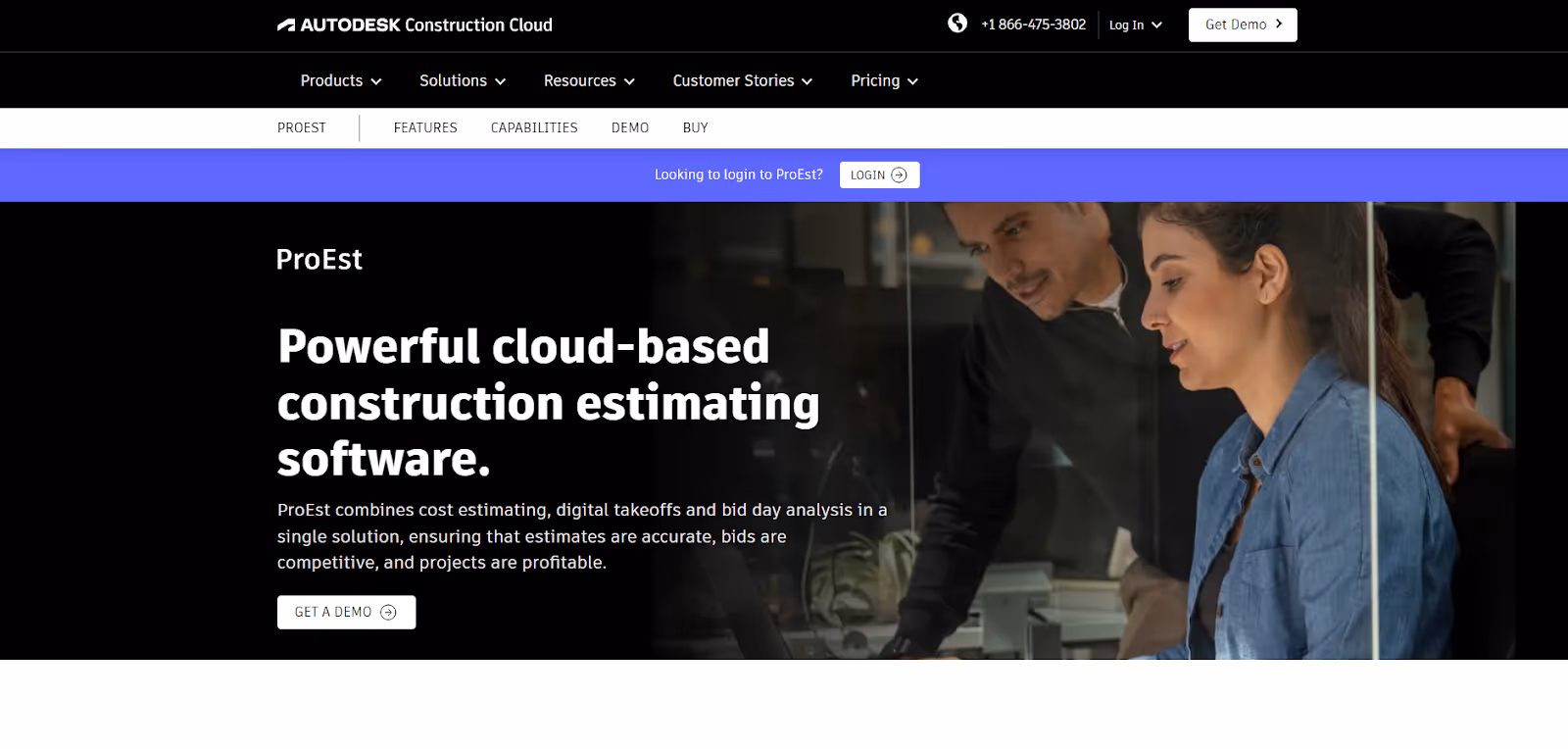Click the arrow on the Get Demo button

point(1279,24)
